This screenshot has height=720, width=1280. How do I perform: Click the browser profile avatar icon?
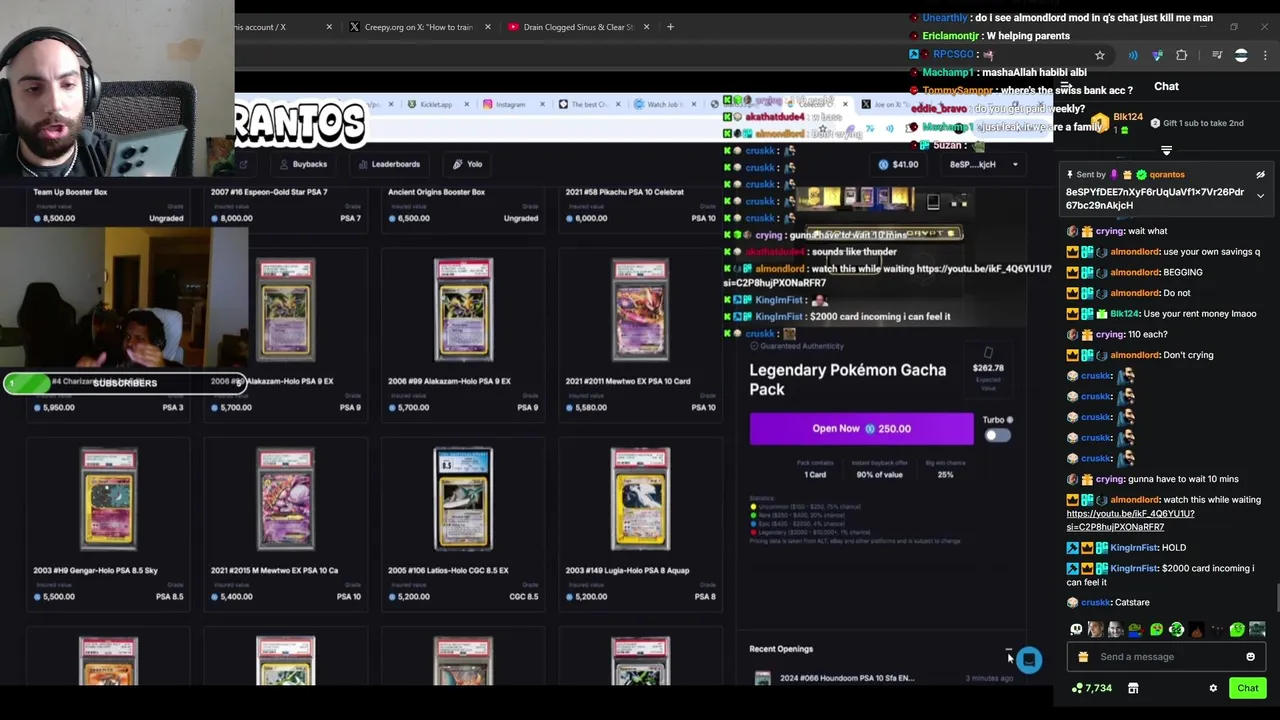[x=1241, y=56]
